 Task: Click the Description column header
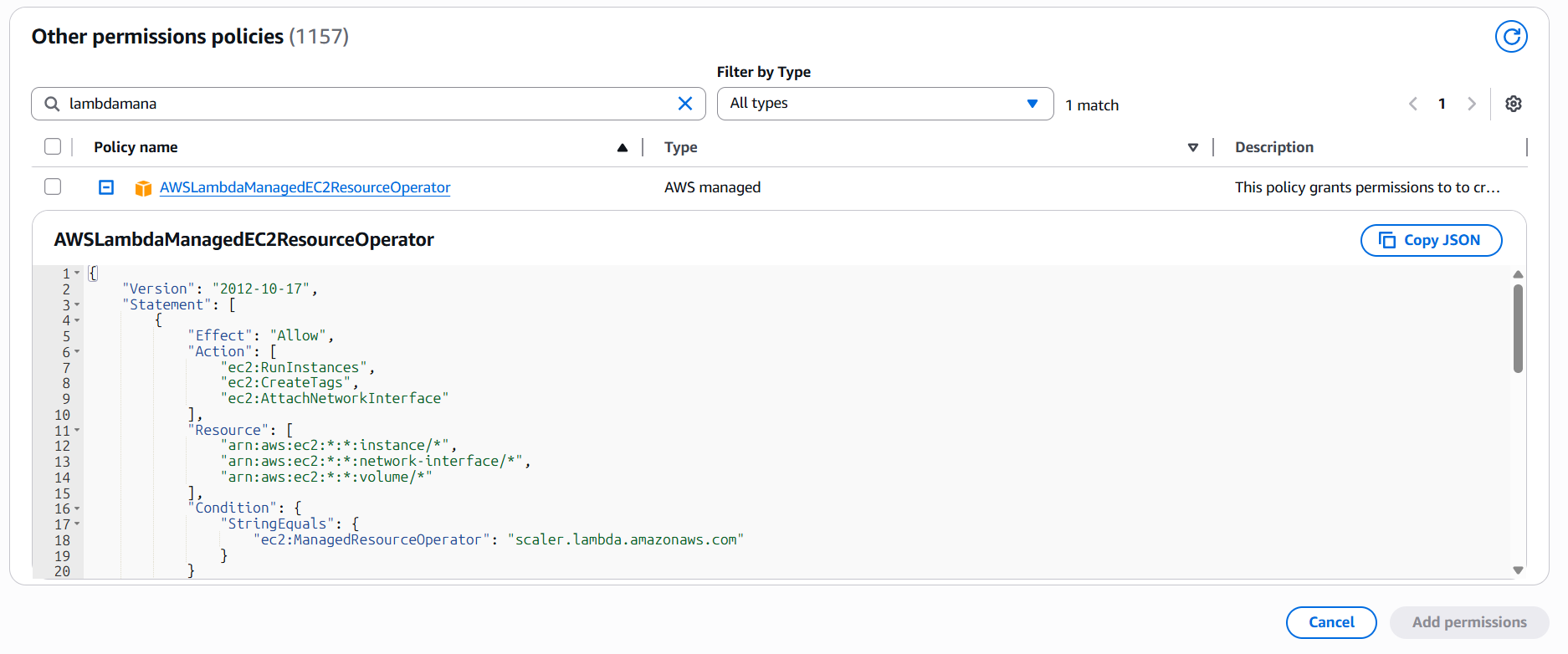click(x=1273, y=147)
